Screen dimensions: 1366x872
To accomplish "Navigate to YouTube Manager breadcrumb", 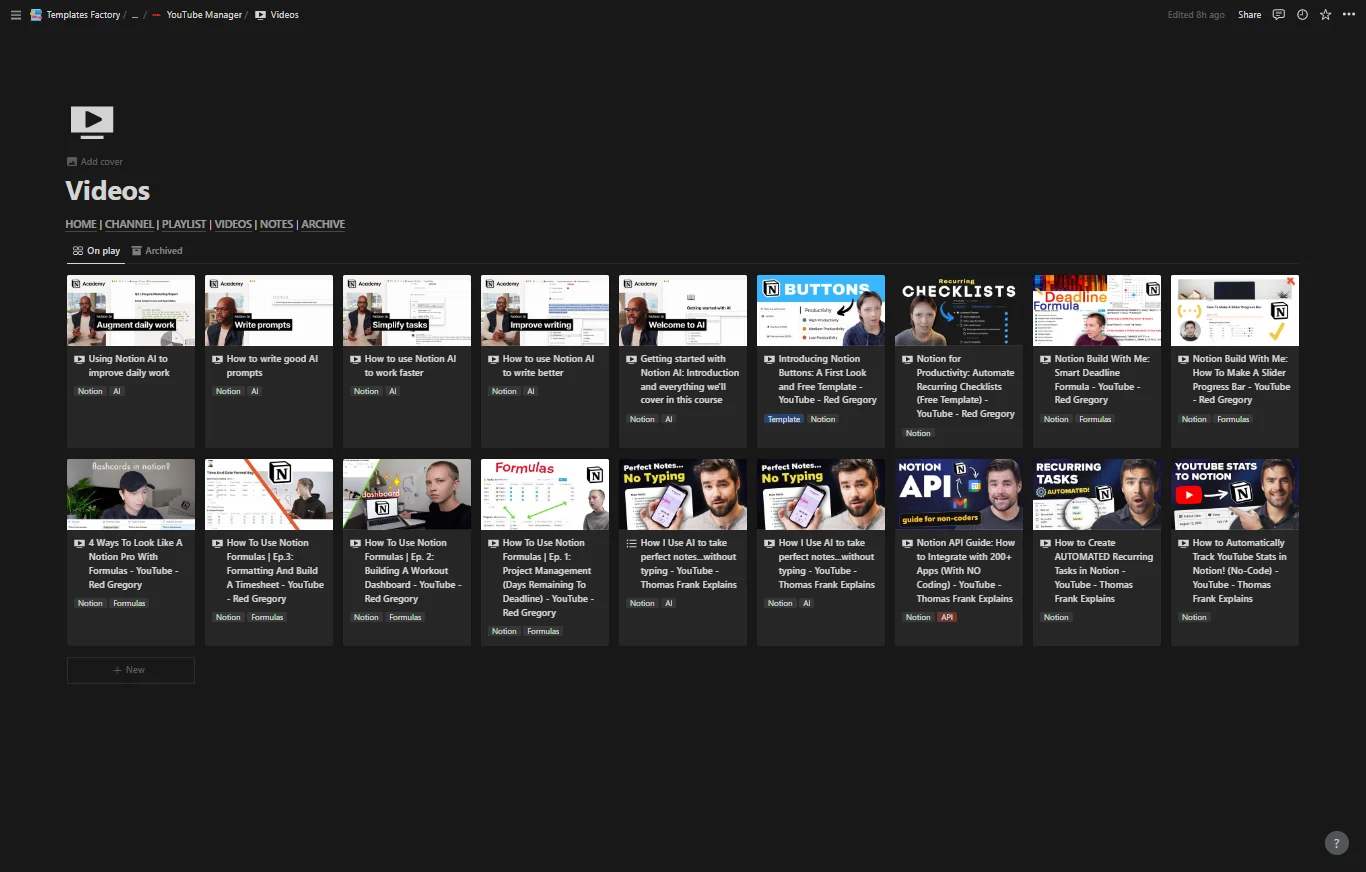I will [203, 15].
